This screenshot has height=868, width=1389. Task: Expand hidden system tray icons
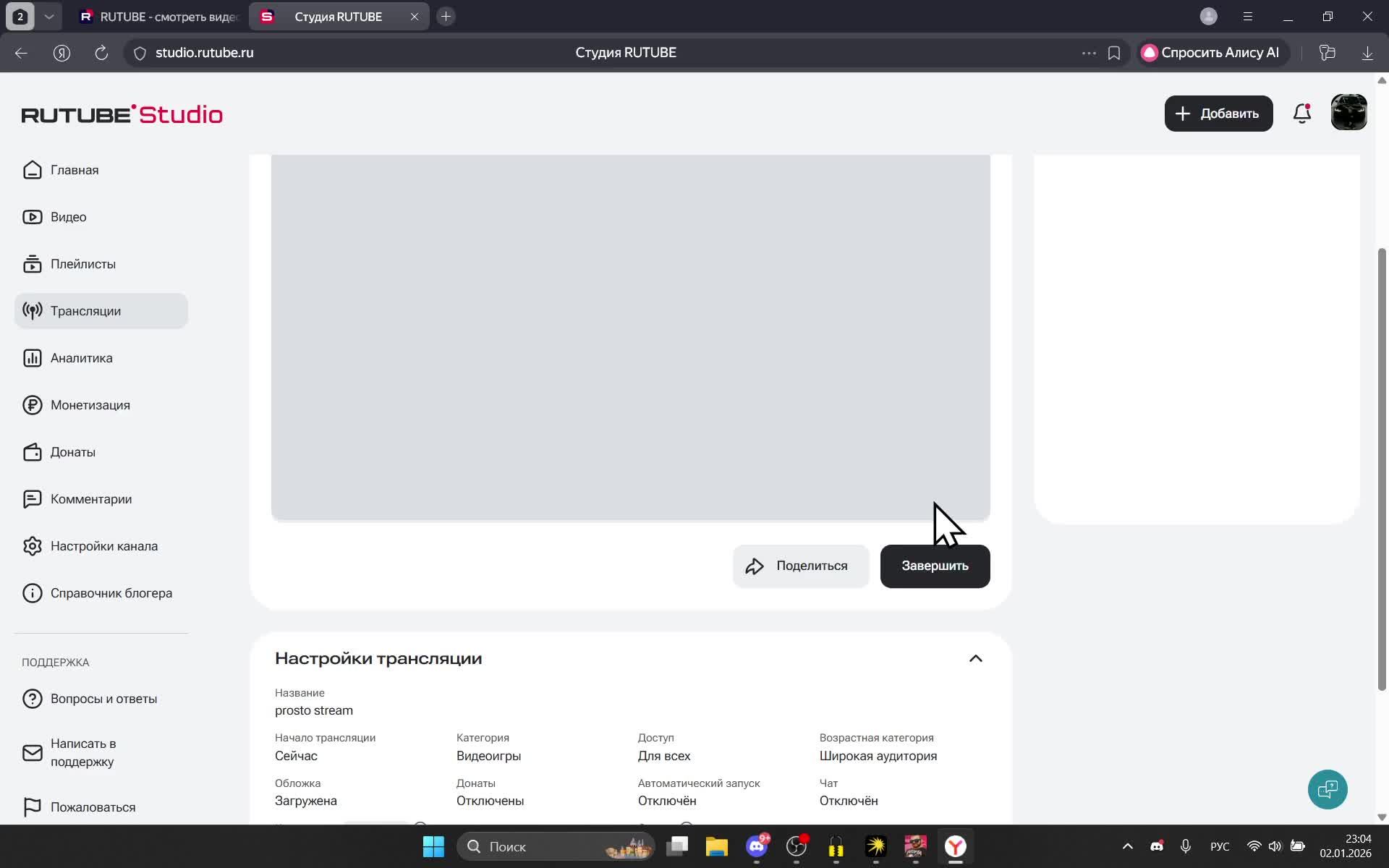click(1127, 846)
